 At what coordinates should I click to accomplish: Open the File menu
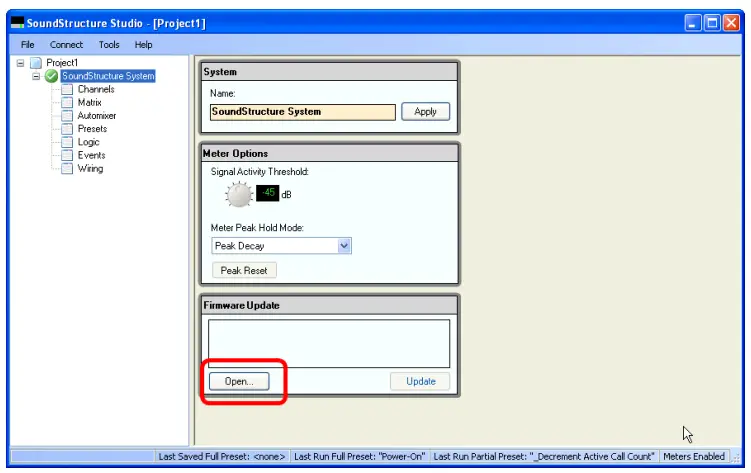[27, 45]
